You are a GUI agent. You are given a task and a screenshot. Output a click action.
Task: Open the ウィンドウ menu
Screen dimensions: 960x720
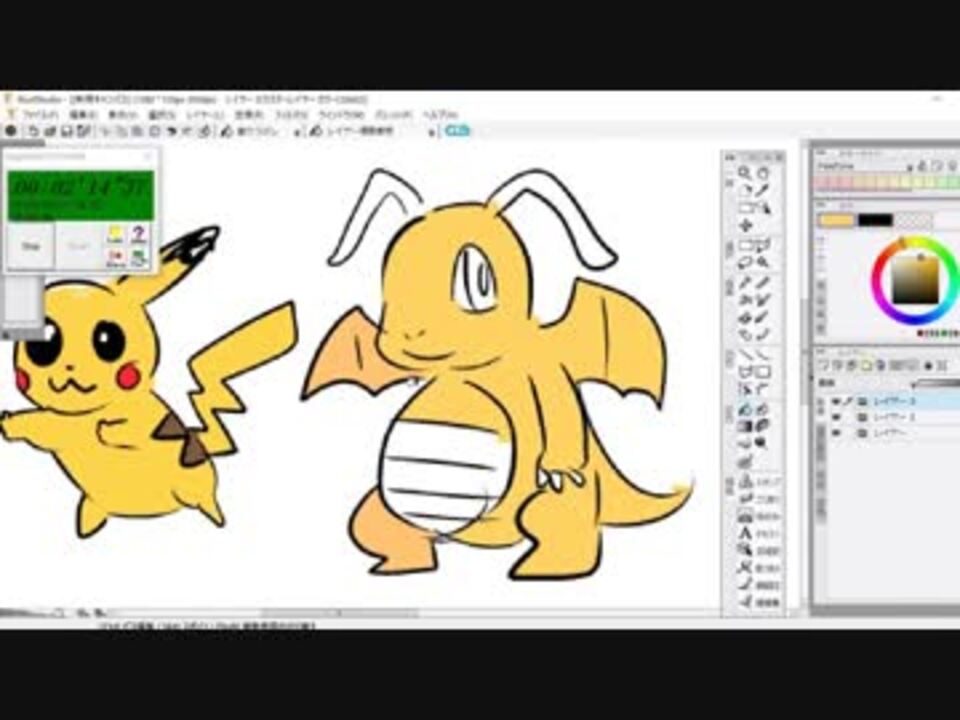coord(341,115)
